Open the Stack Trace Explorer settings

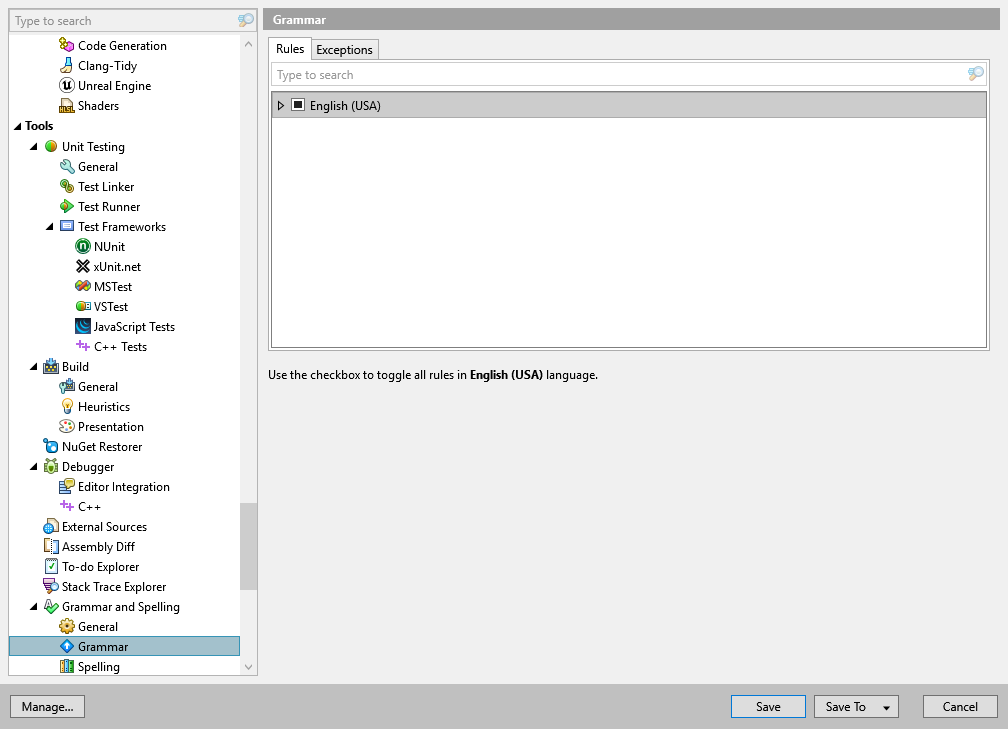coord(115,586)
